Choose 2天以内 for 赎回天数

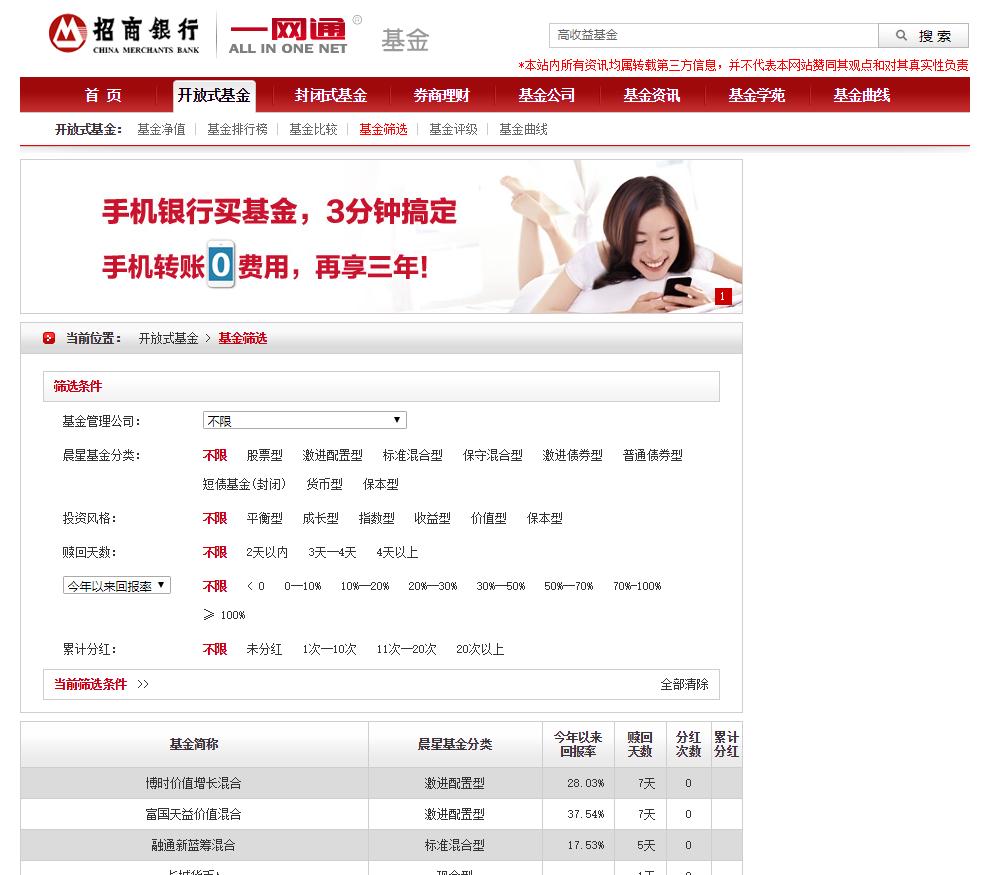click(x=269, y=551)
